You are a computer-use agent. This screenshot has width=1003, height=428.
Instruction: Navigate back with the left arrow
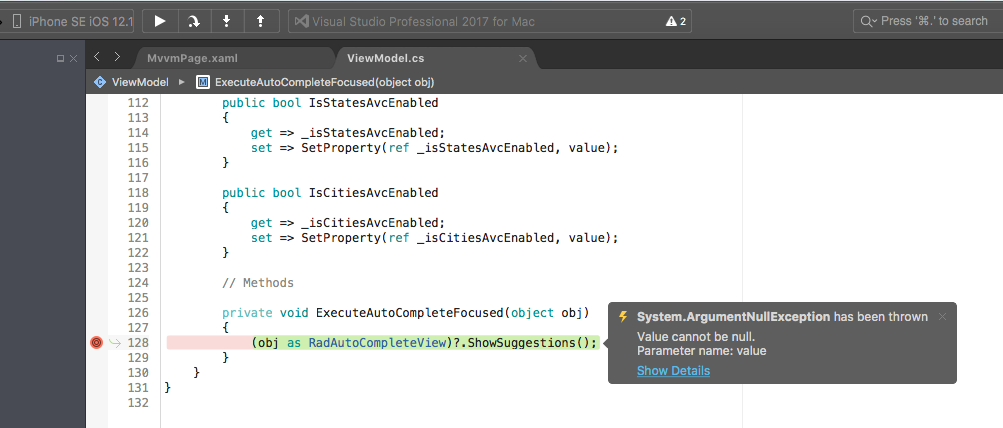pos(96,58)
